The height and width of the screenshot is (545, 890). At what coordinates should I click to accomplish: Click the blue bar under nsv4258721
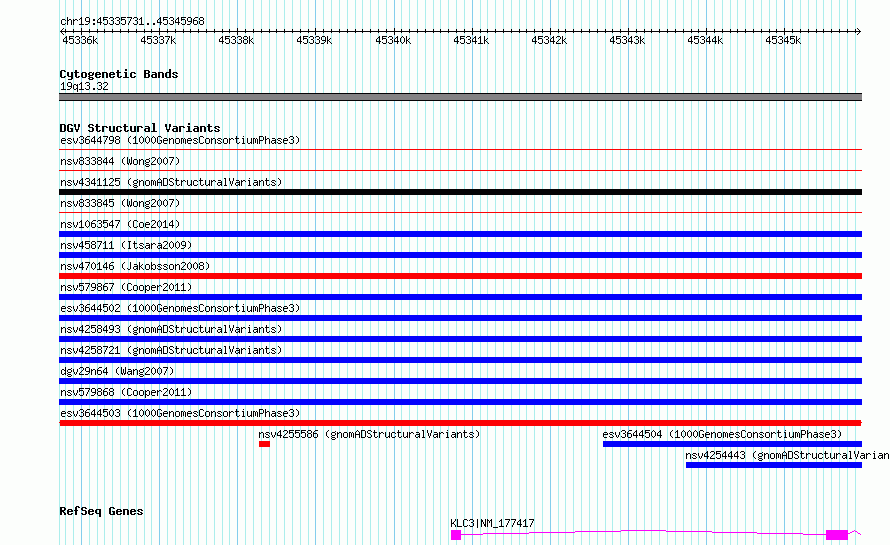(460, 360)
